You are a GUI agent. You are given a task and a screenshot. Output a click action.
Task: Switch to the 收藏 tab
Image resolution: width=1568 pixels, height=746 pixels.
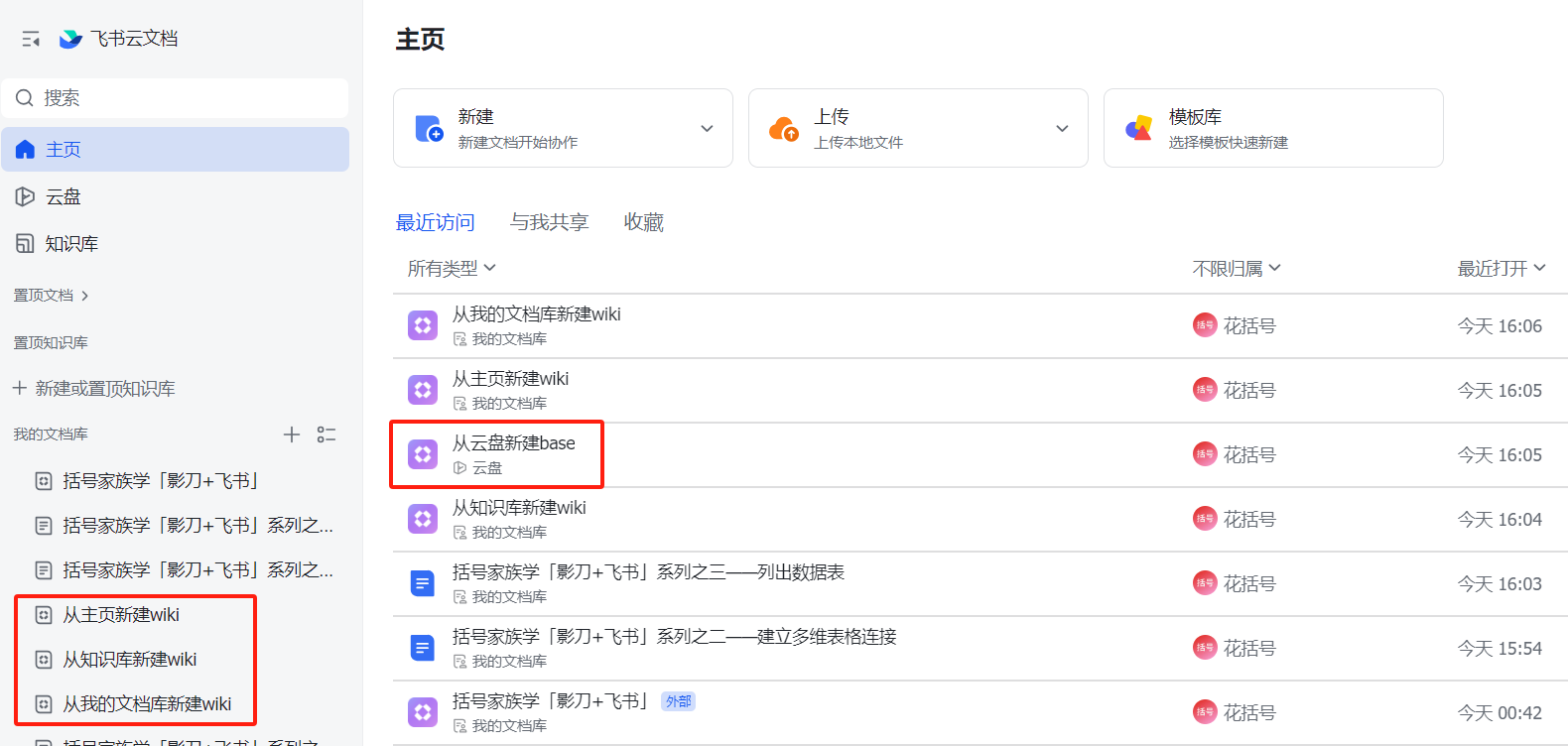(x=643, y=222)
